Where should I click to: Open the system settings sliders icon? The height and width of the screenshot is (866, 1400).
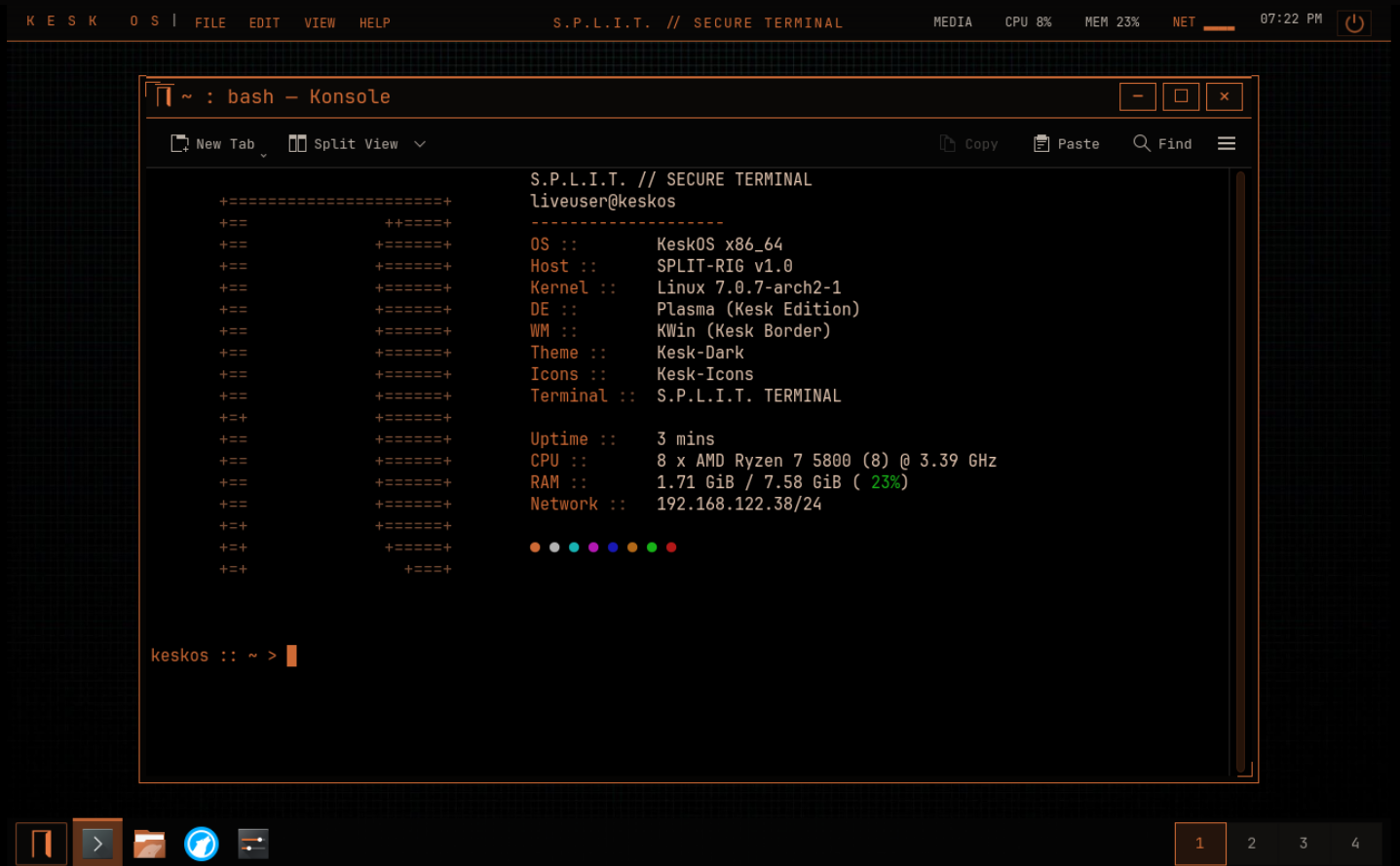252,844
